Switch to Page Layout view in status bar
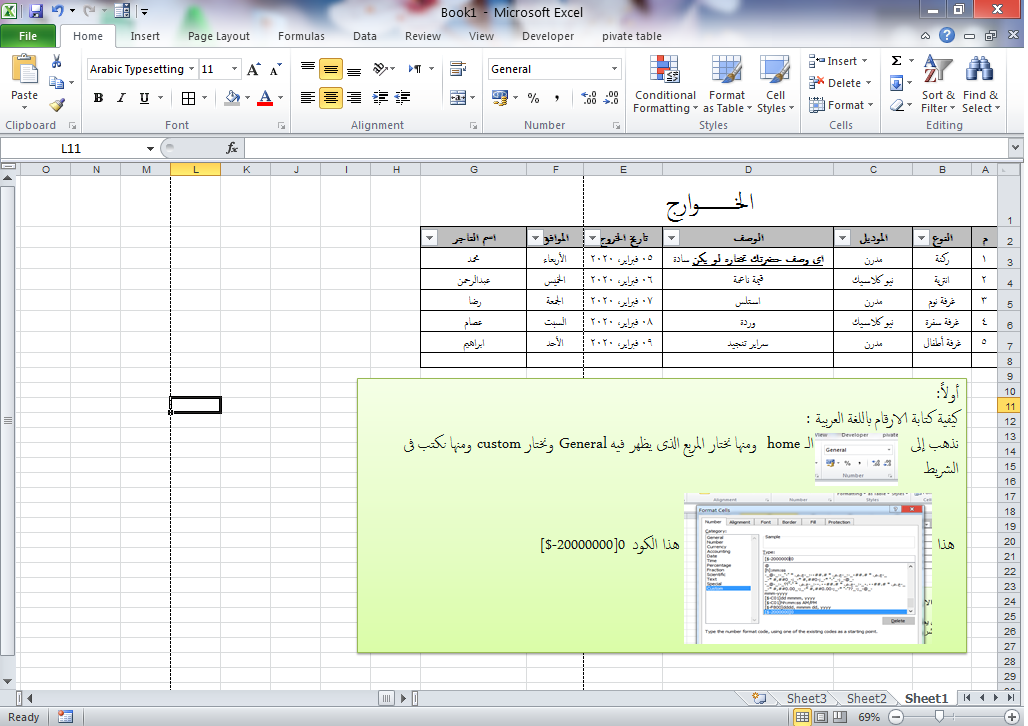The width and height of the screenshot is (1028, 726). click(821, 717)
